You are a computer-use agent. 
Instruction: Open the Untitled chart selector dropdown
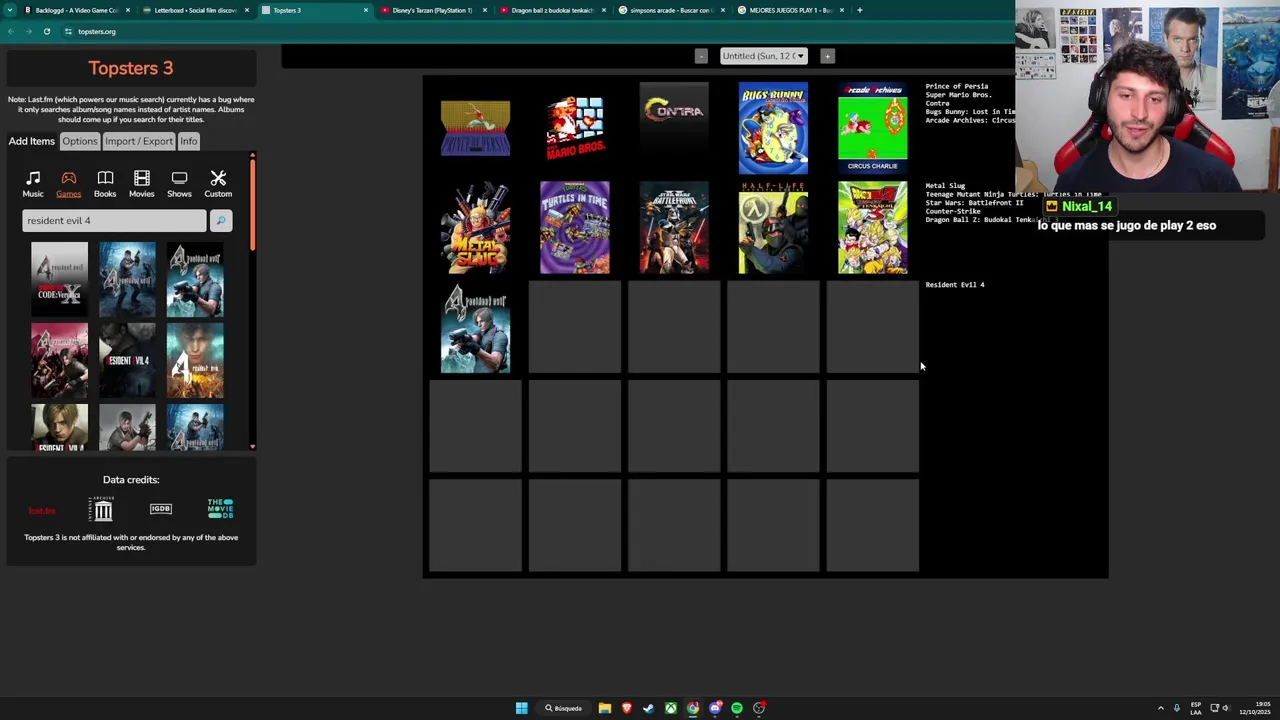pos(763,56)
